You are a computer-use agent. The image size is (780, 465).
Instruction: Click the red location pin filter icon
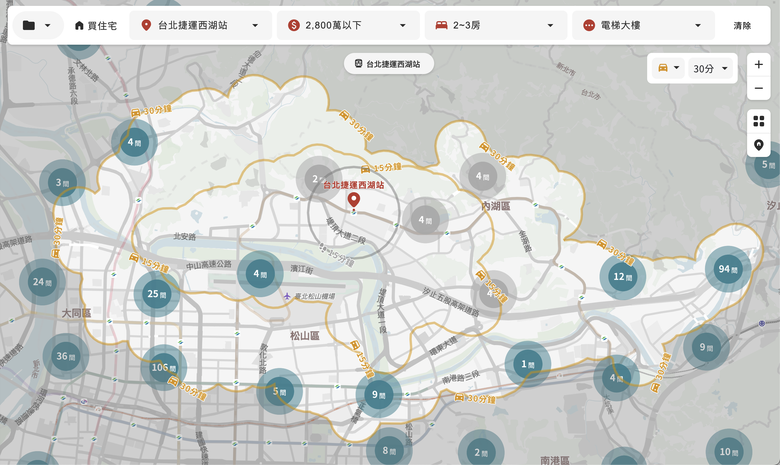[x=146, y=25]
